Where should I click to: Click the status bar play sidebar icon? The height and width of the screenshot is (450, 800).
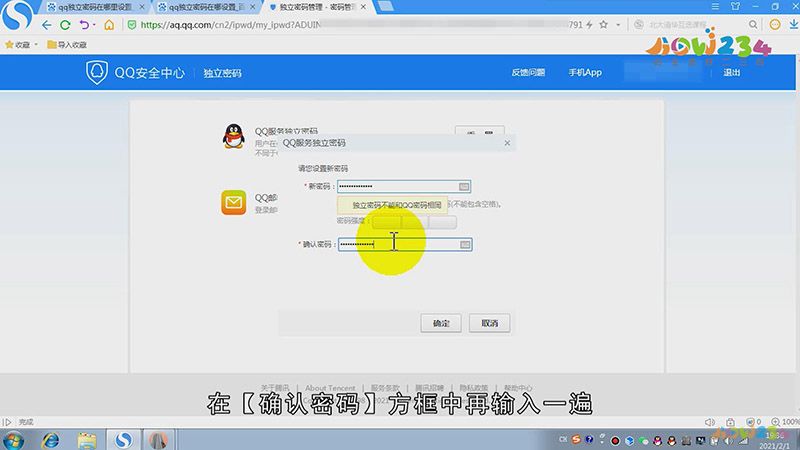point(7,422)
